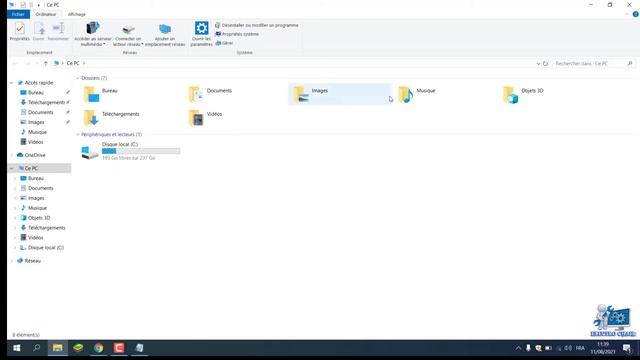This screenshot has height=360, width=640.
Task: Collapse Accès rapide in navigation pane
Action: tap(11, 83)
